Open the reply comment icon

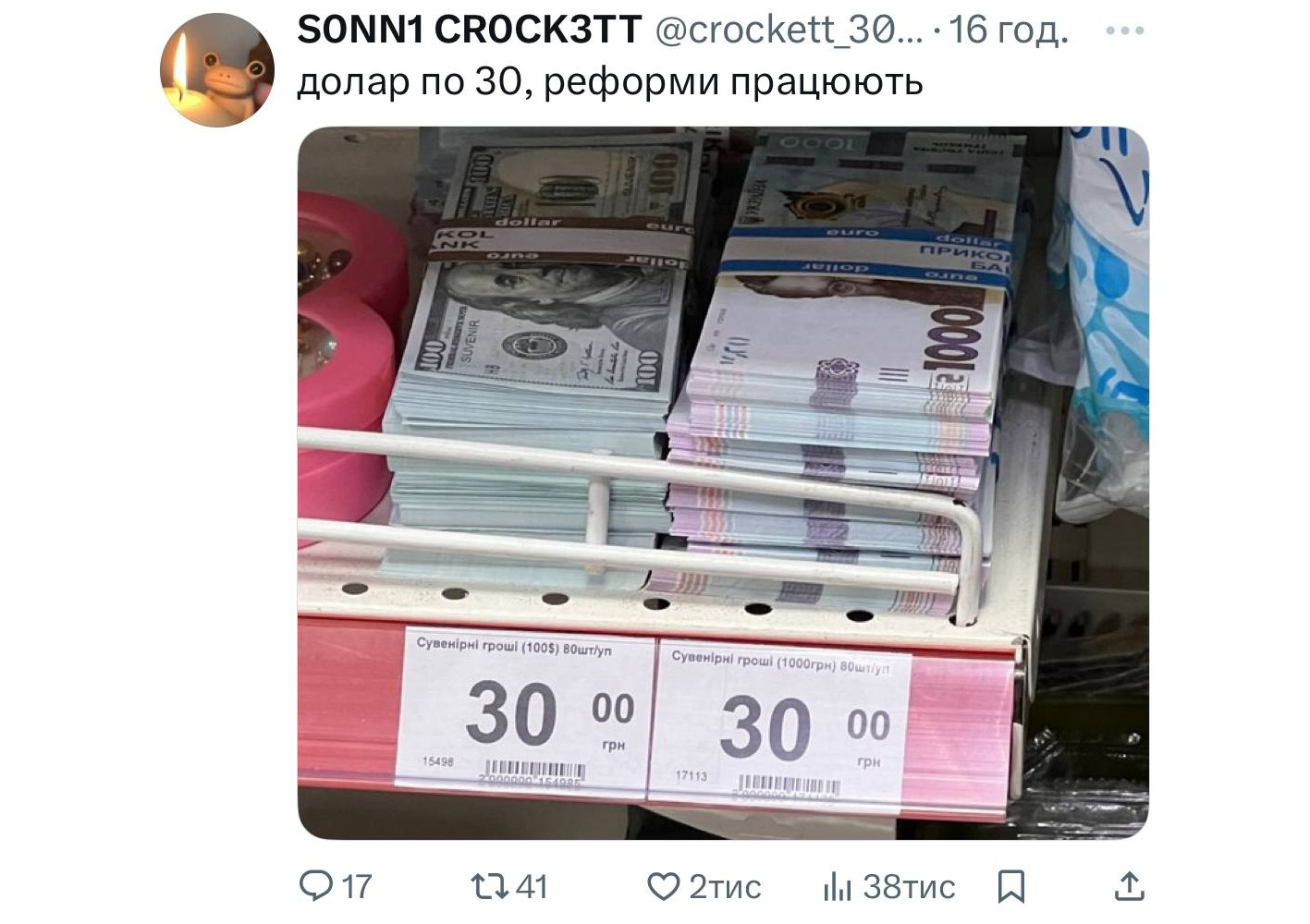[316, 886]
